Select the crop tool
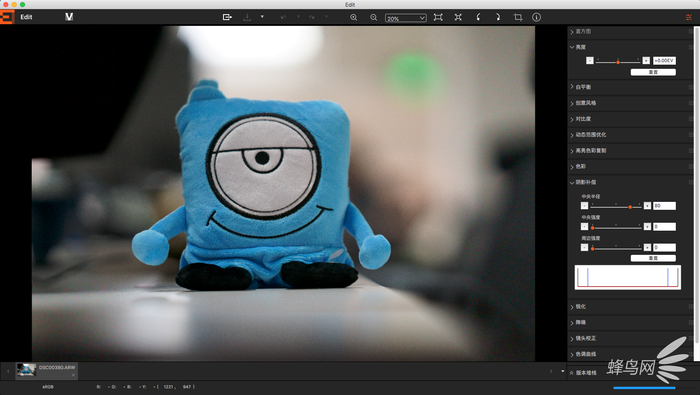Screen dimensions: 700x395 click(518, 17)
